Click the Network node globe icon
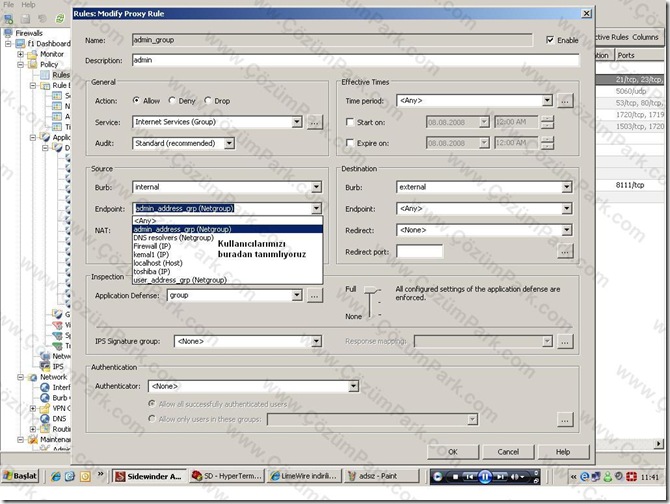Viewport: 670px width, 504px height. click(x=32, y=377)
